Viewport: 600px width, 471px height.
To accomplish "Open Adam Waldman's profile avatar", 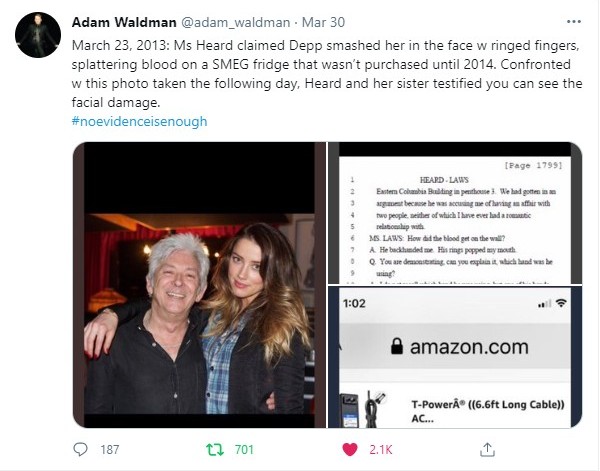I will point(38,35).
